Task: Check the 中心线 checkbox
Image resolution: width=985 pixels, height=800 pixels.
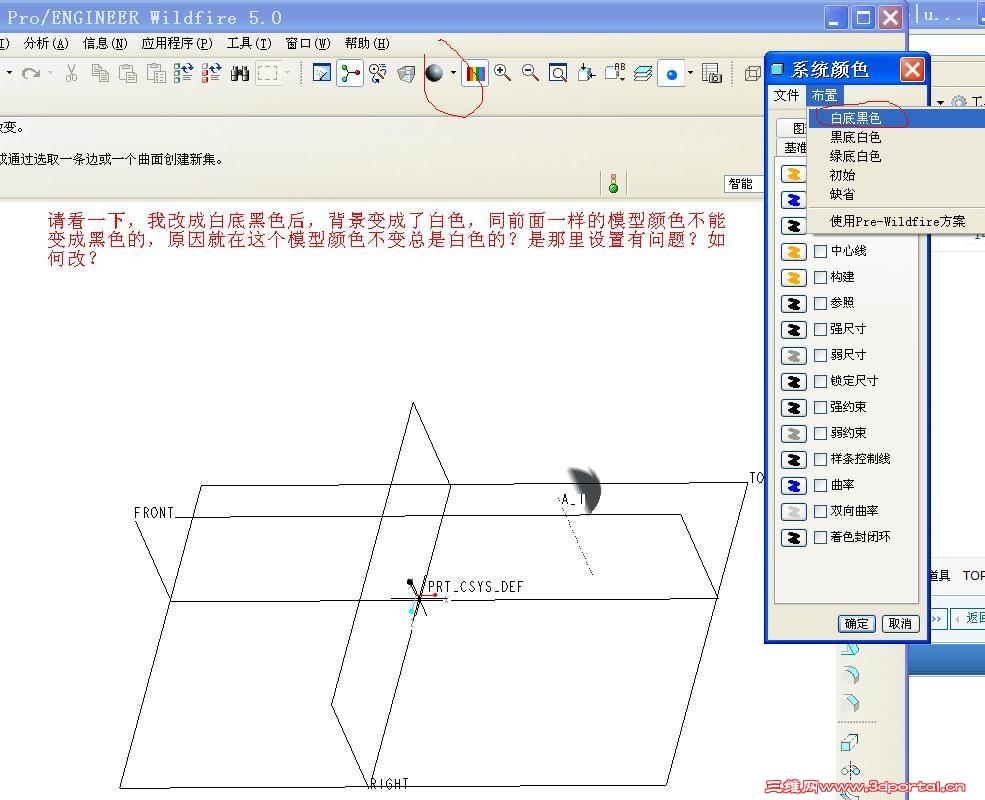Action: pos(820,251)
